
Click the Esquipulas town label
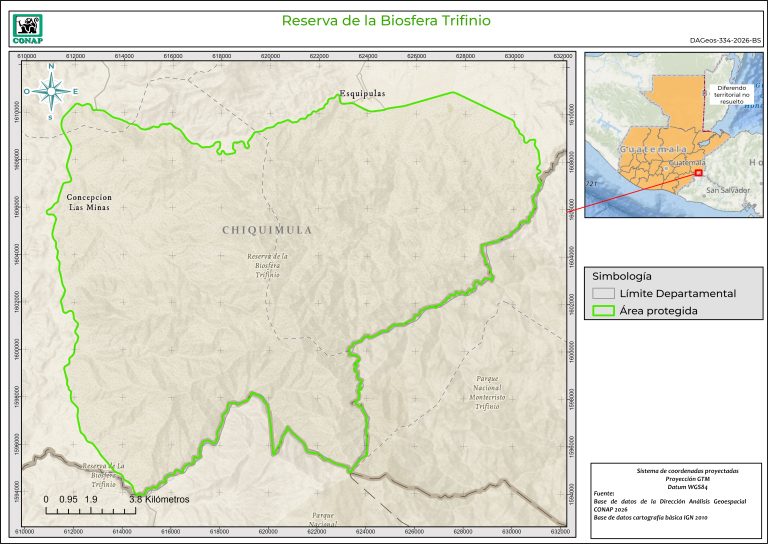tap(361, 94)
